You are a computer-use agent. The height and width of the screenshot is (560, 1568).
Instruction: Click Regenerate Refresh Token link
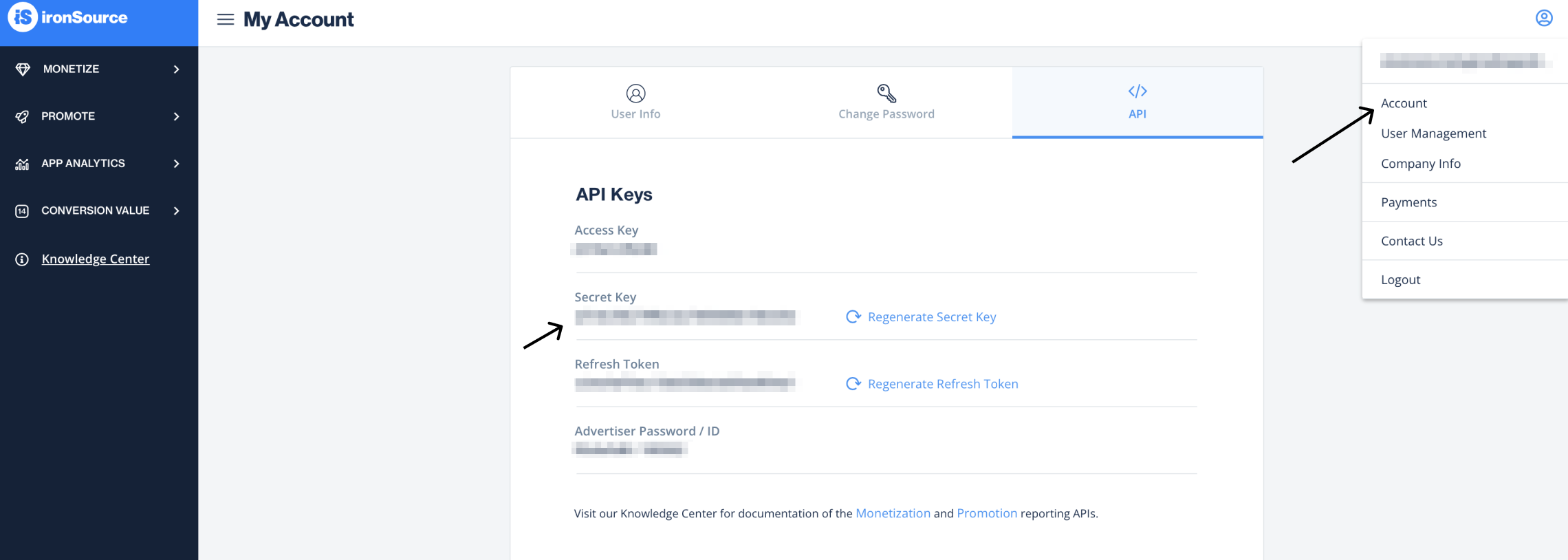coord(942,384)
